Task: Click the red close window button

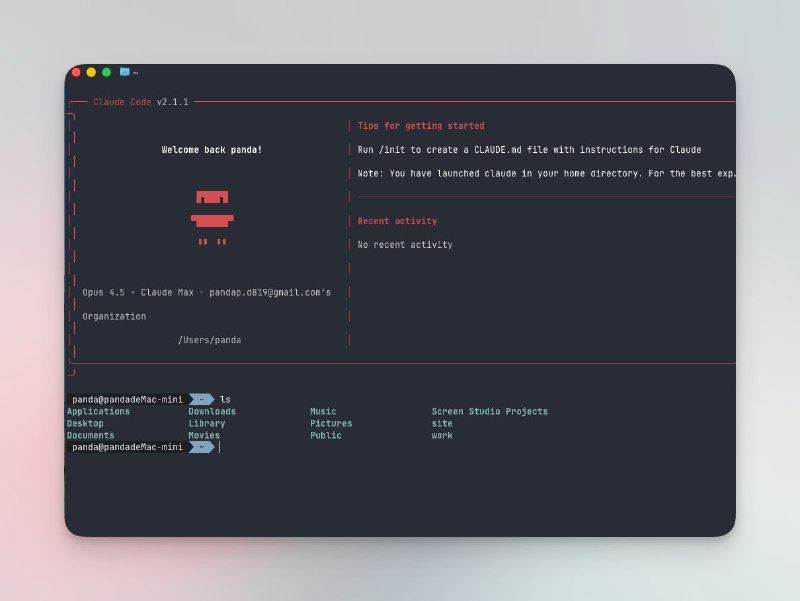Action: click(x=76, y=72)
